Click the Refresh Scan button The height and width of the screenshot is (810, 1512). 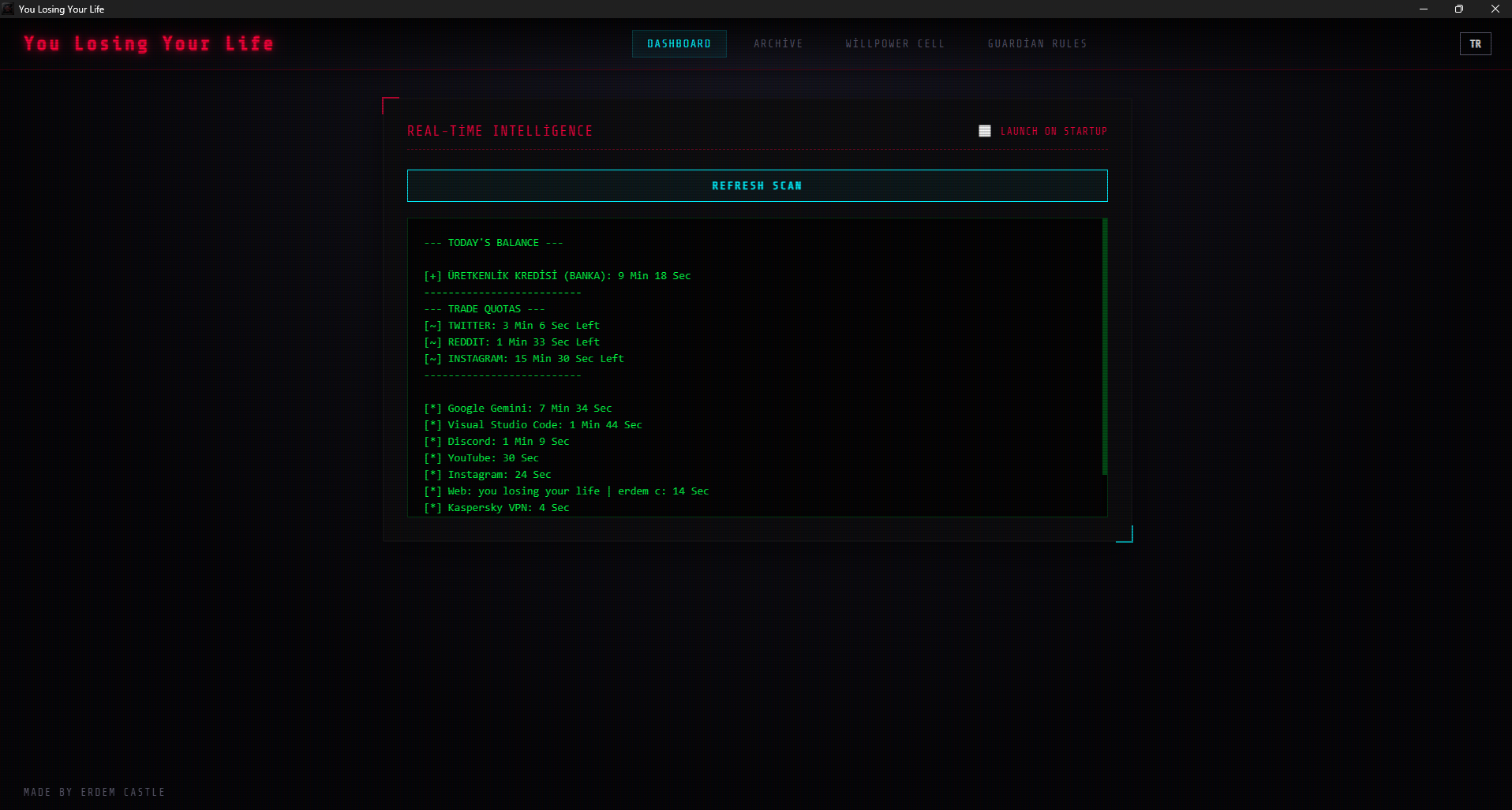(757, 185)
